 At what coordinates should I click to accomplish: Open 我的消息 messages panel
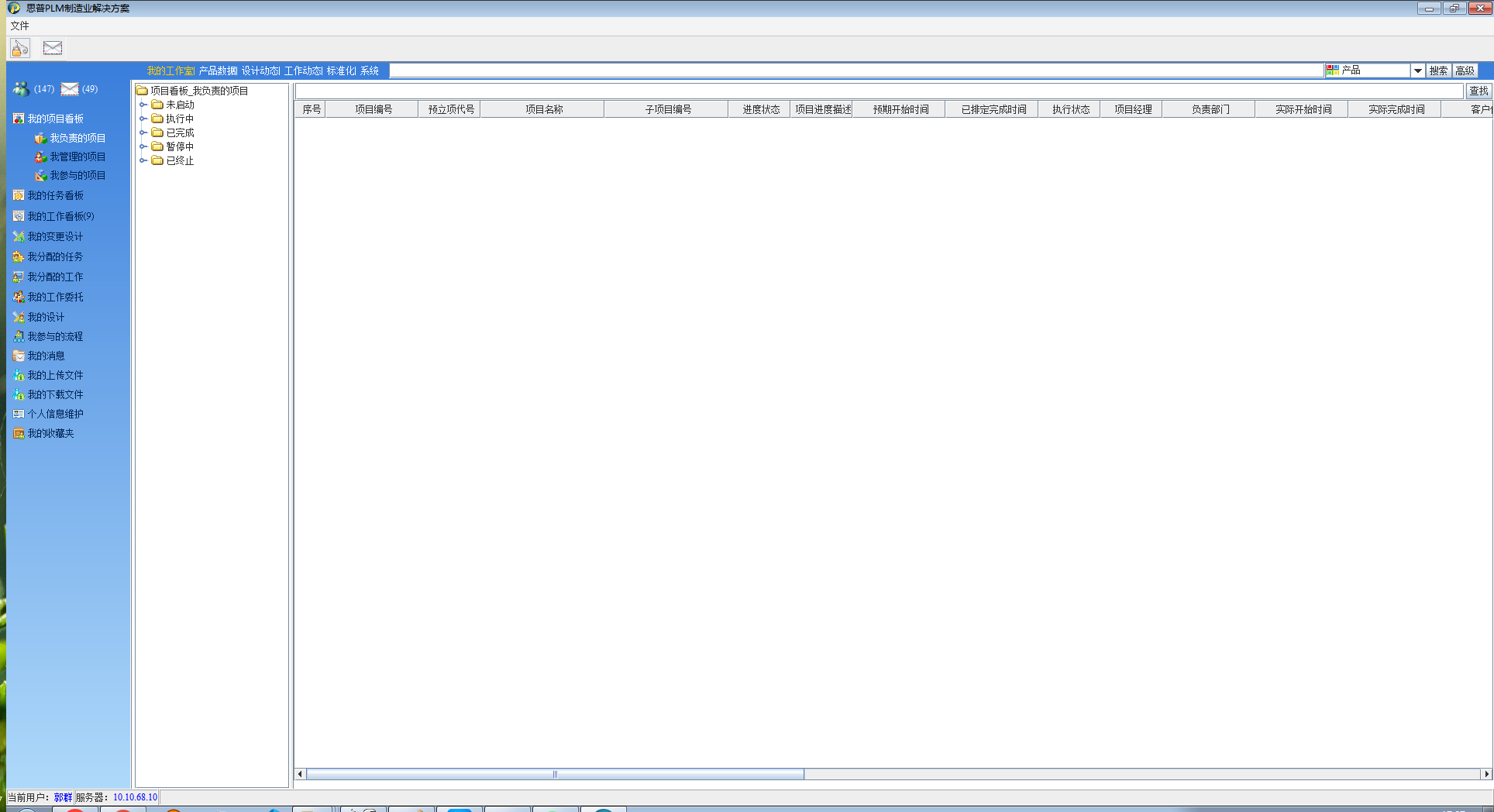[46, 356]
